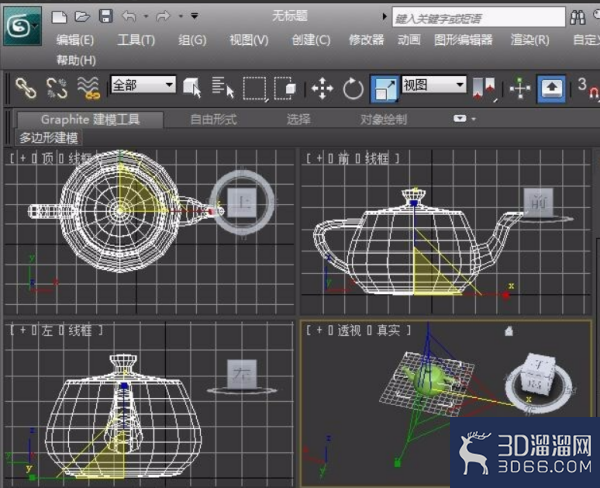
Task: Toggle the ribbon minimize button
Action: point(460,119)
